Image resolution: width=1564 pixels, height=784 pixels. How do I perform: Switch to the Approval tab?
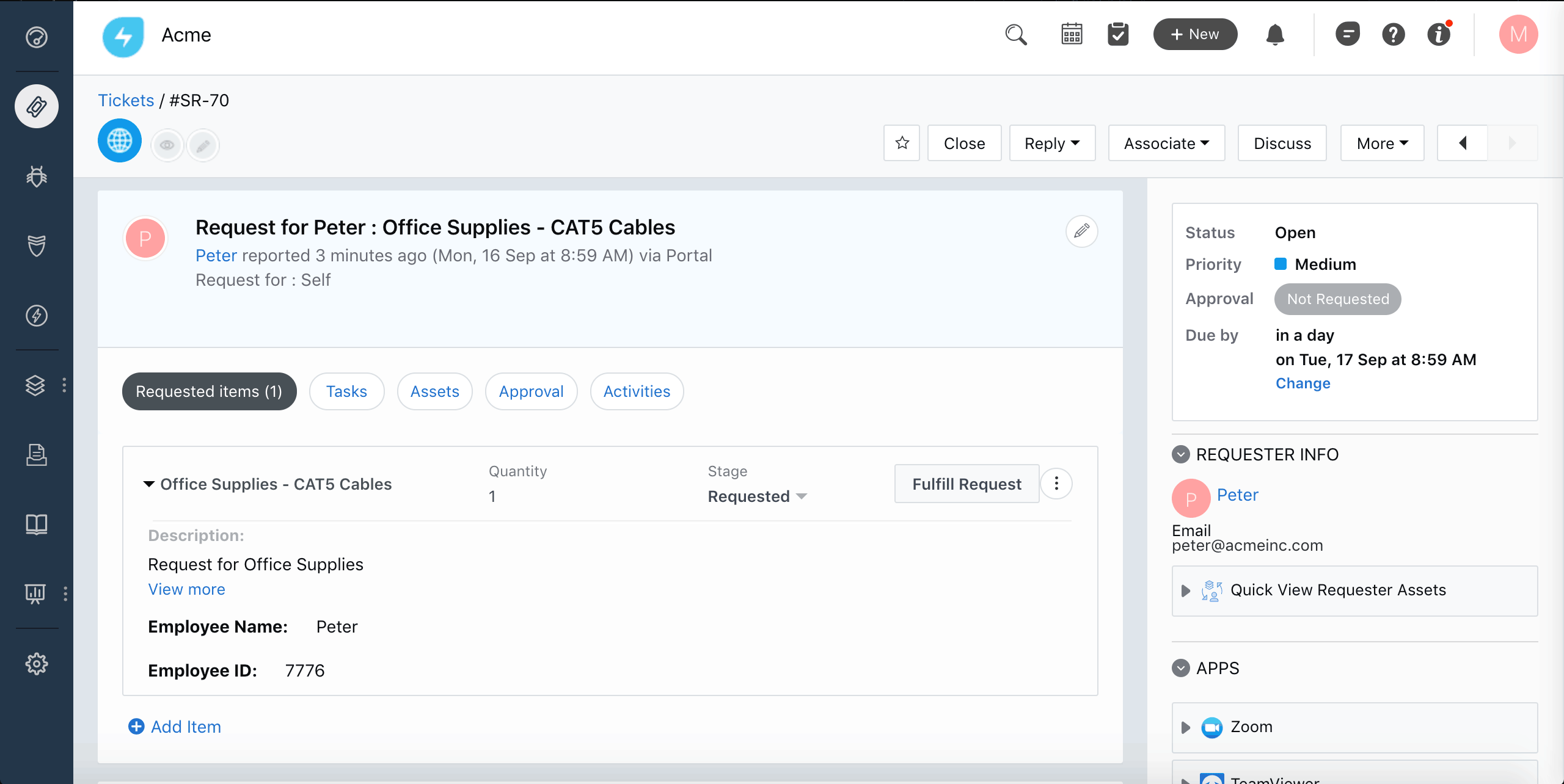531,391
